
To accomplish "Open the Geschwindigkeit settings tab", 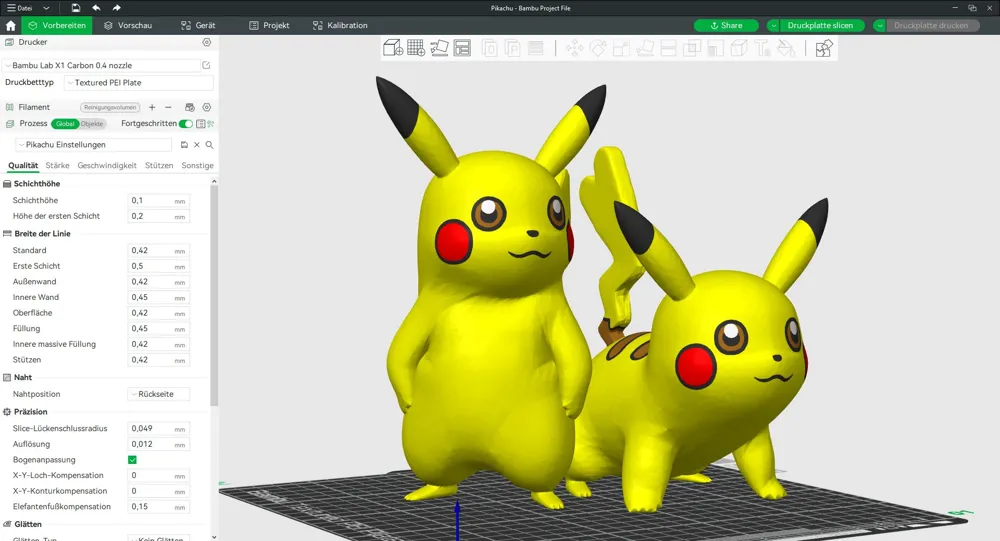I will point(107,165).
